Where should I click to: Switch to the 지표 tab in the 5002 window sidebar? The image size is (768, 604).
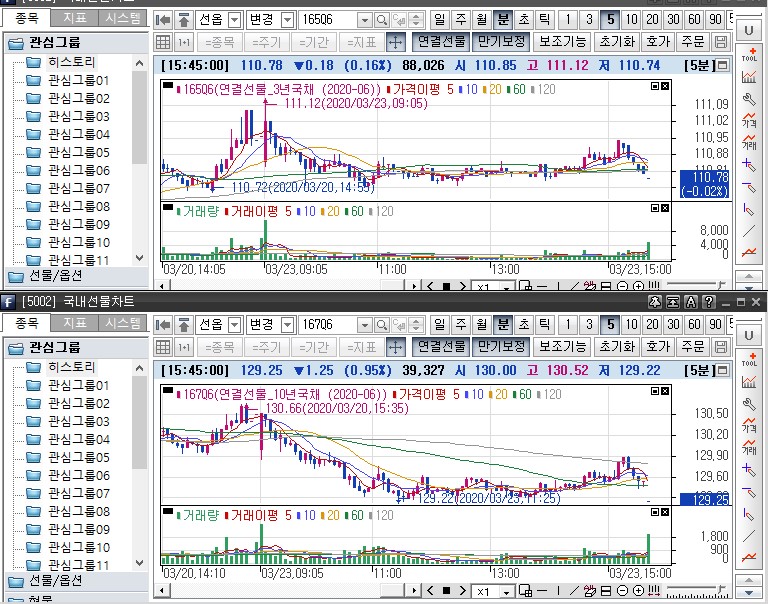(x=75, y=323)
